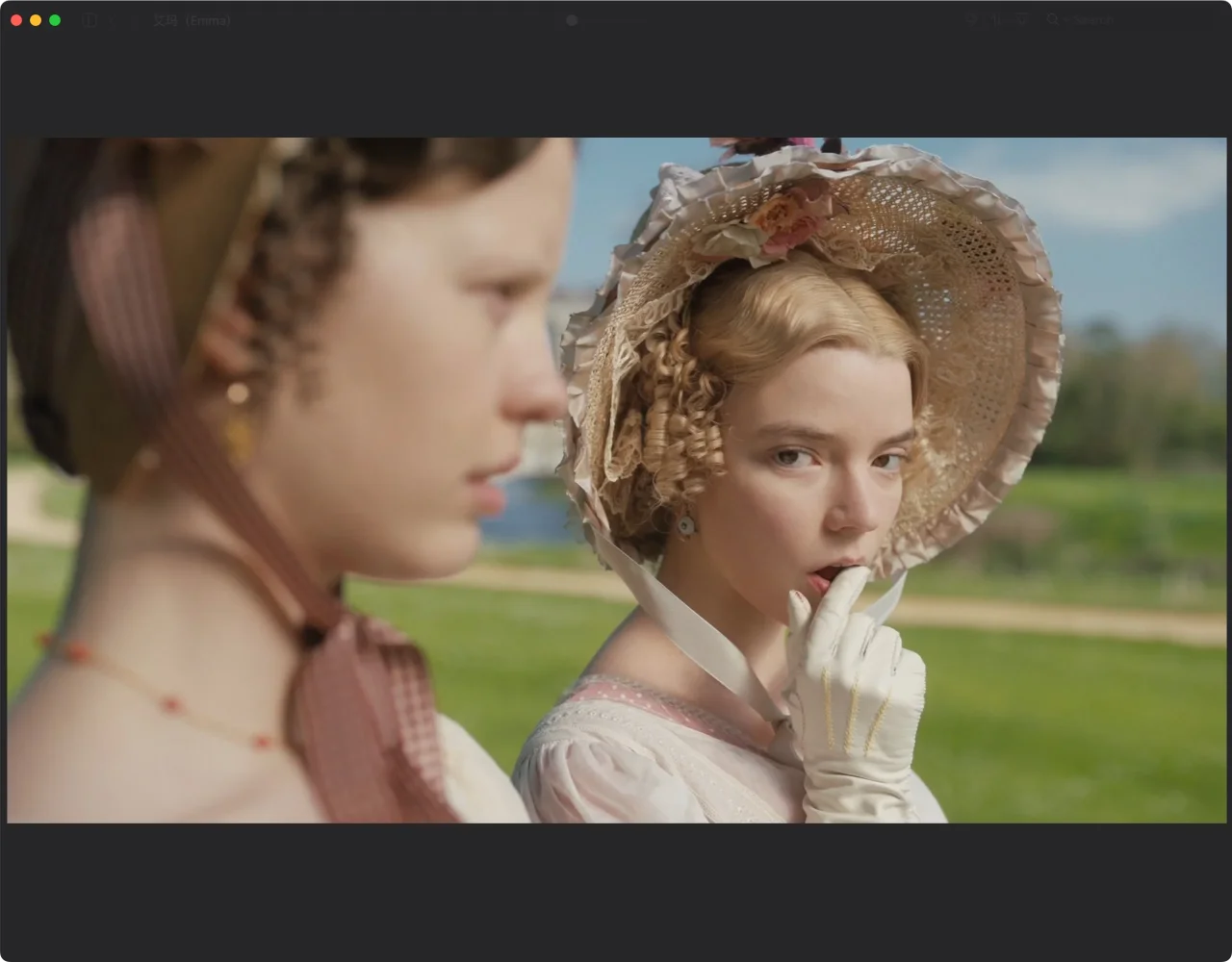Screen dimensions: 1232x962
Task: Minimize the window with the yellow button
Action: [x=36, y=20]
